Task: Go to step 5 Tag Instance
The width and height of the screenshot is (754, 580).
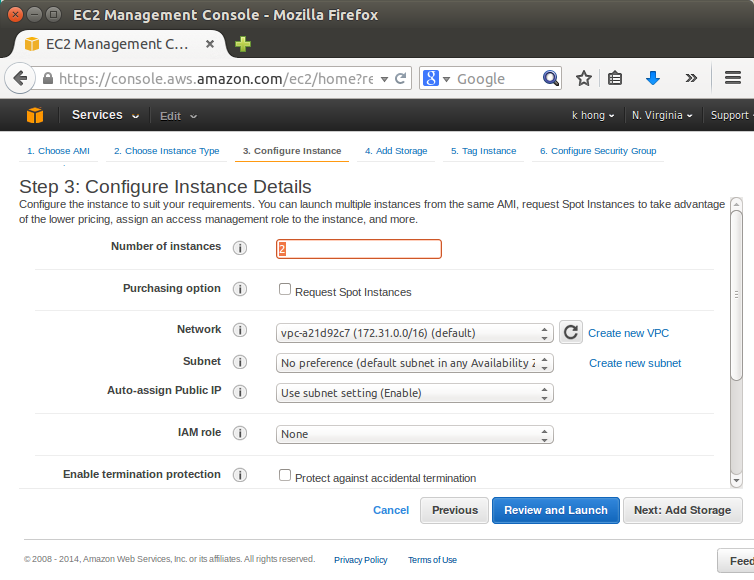Action: tap(483, 151)
